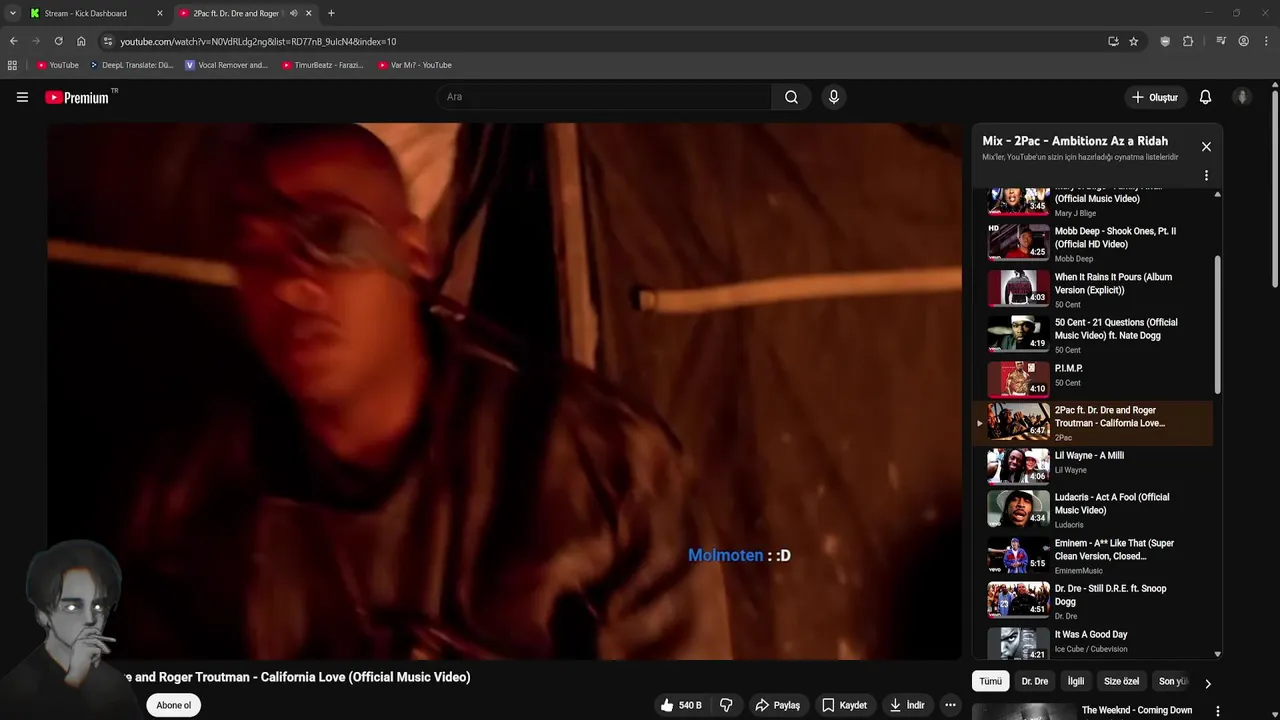Open the Vocal Remover bookmark
This screenshot has width=1280, height=720.
point(227,65)
